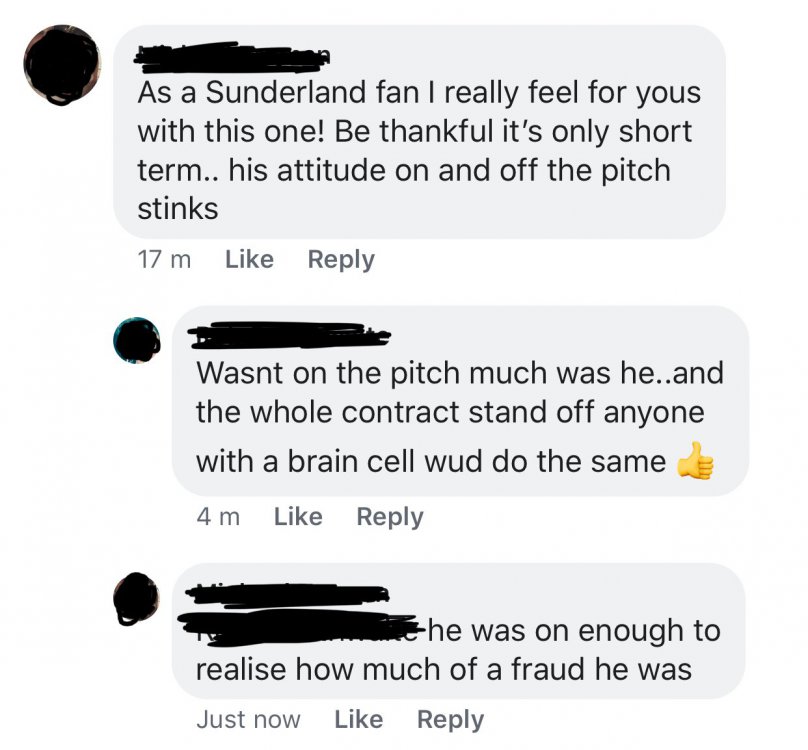Open the '4 m' timestamp link
The width and height of the screenshot is (808, 750).
point(218,517)
